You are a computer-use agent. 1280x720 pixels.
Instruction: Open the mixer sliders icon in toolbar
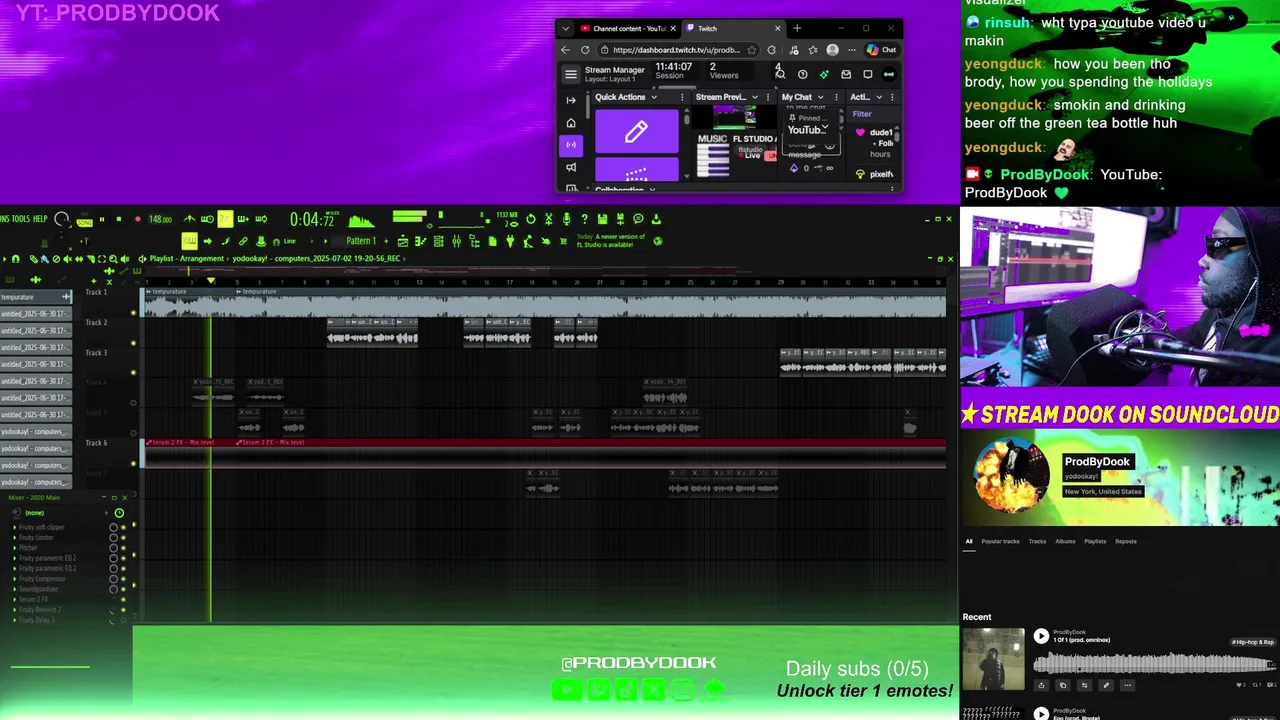coord(456,241)
